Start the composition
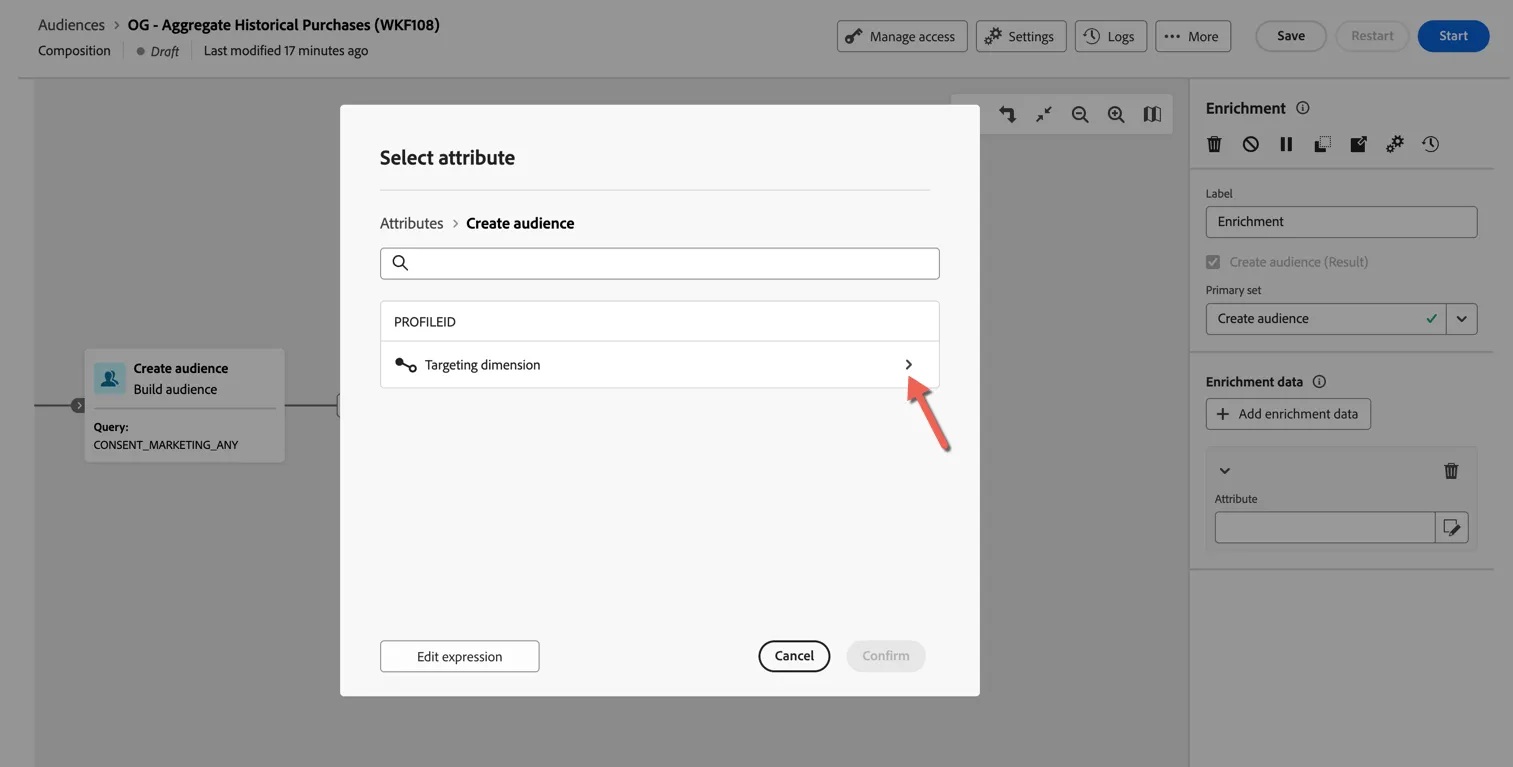 tap(1453, 36)
